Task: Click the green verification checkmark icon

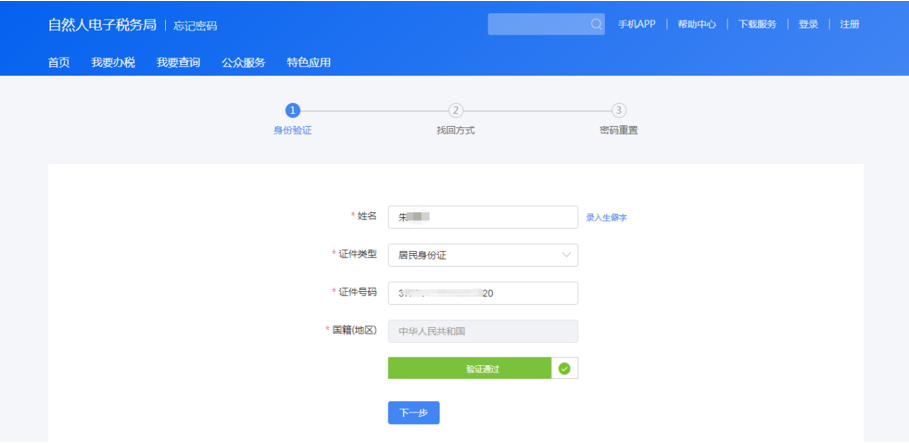Action: [564, 368]
